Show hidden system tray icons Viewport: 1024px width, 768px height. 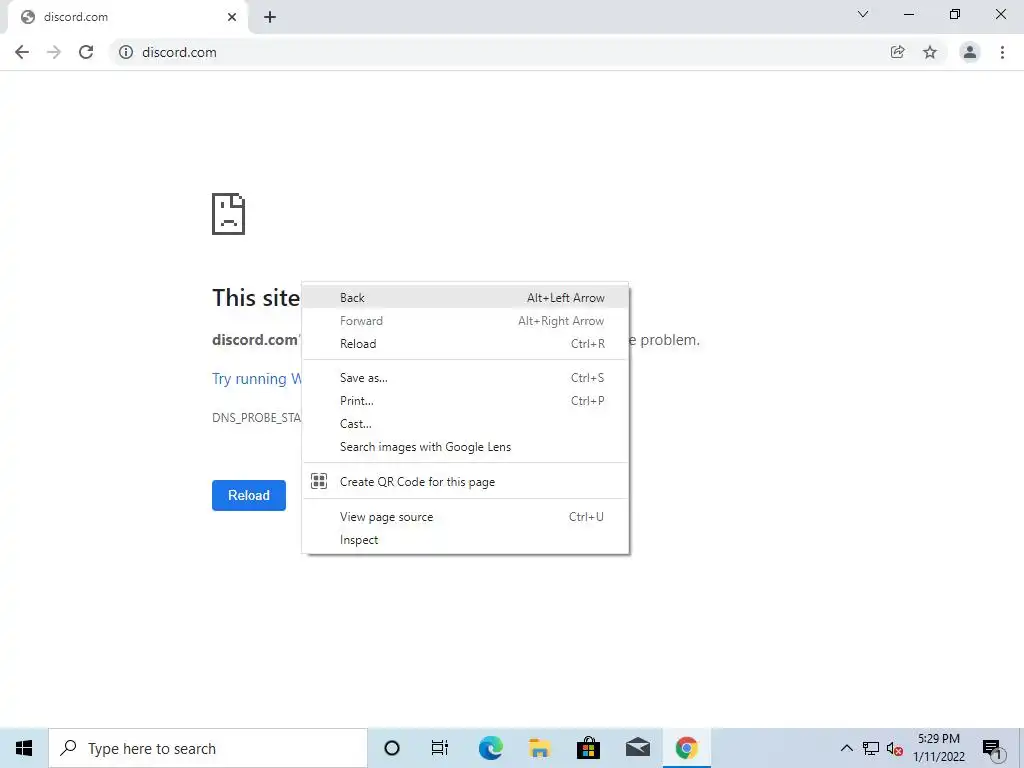[x=846, y=748]
